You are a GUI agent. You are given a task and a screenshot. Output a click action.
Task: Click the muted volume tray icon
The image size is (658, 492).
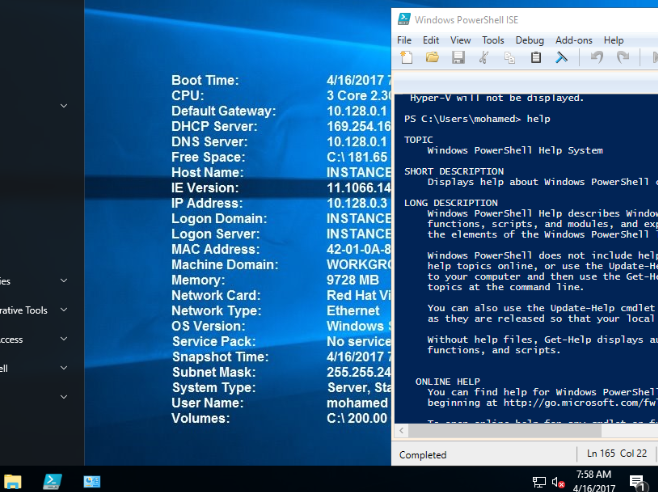(558, 482)
